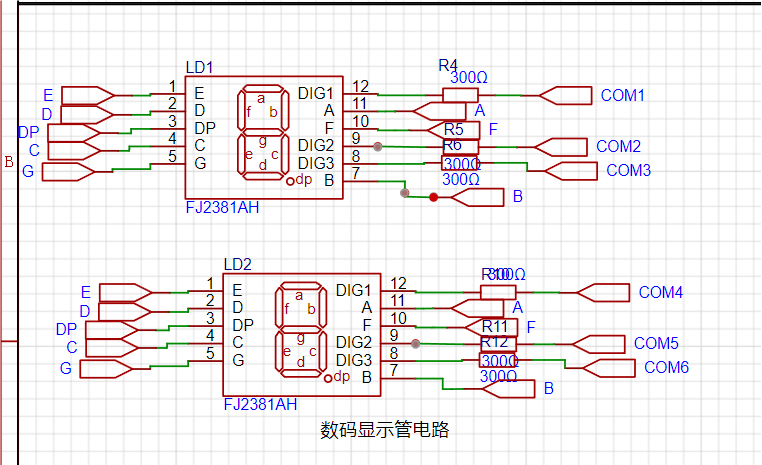
Task: Select the LD1 designator label
Action: pyautogui.click(x=200, y=68)
